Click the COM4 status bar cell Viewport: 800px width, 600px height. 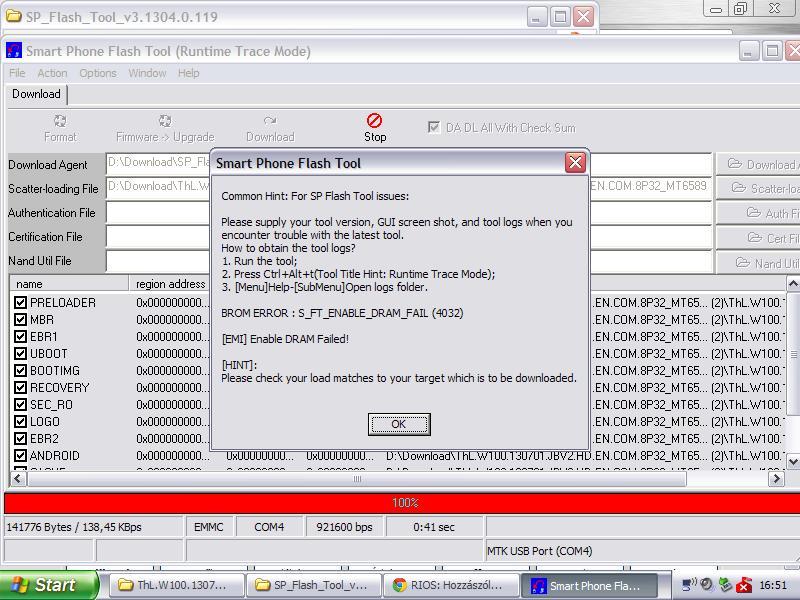pos(269,527)
